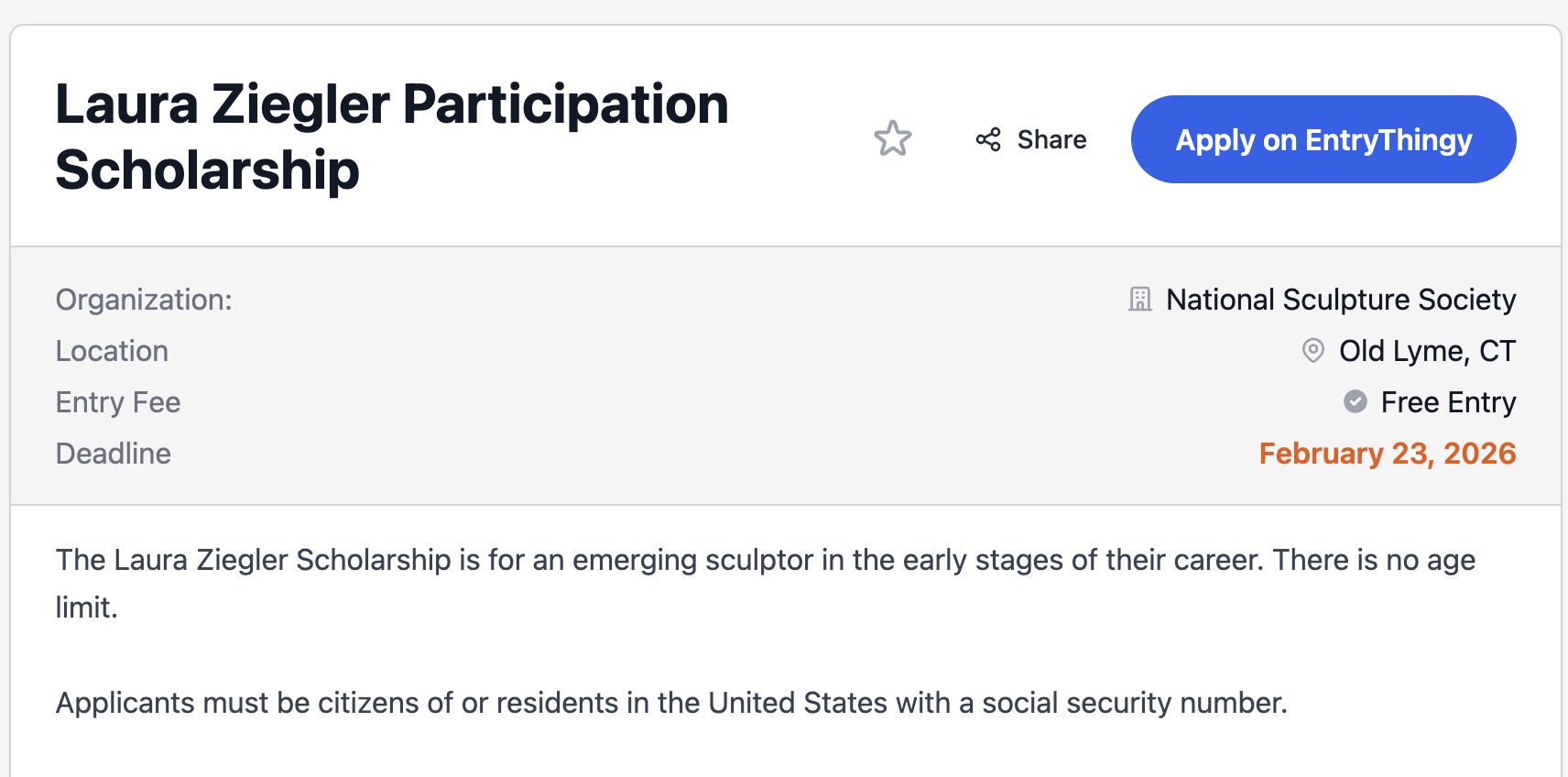Click the word Scholarship in the heading

pyautogui.click(x=208, y=170)
